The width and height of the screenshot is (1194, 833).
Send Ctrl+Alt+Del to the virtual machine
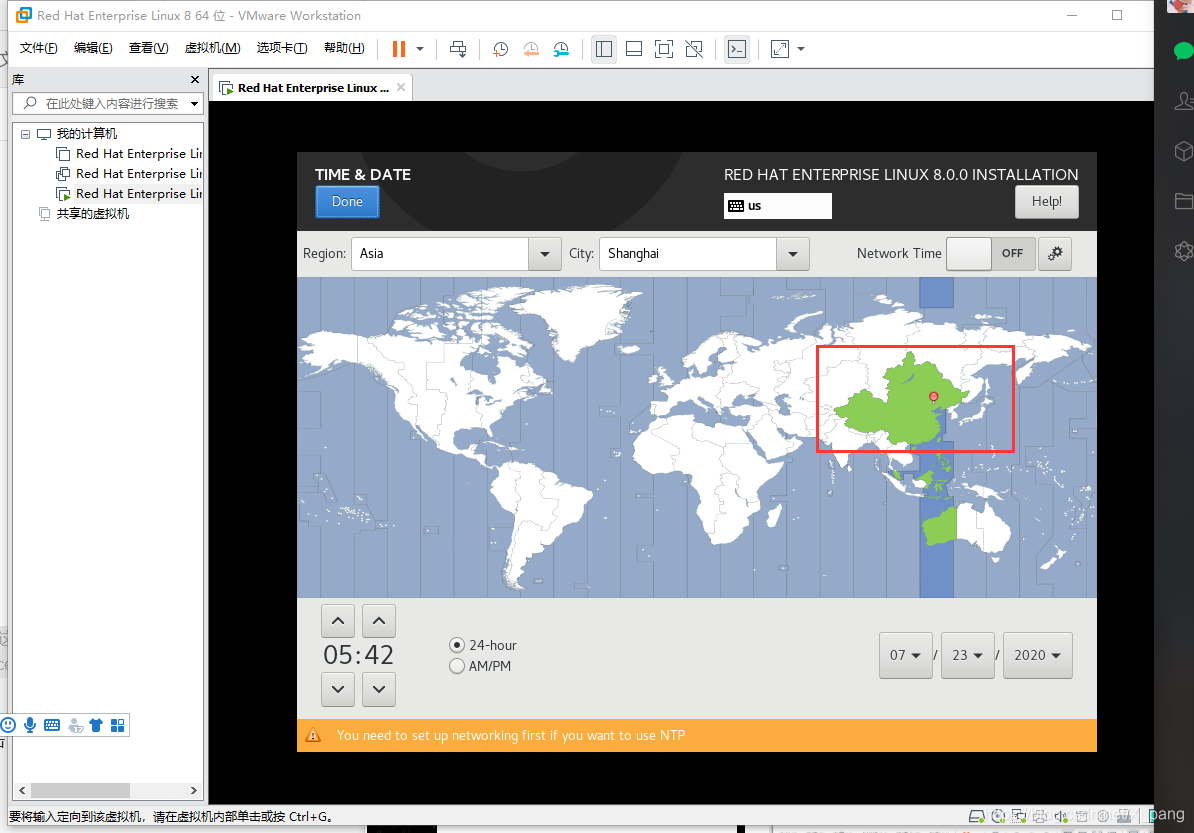pyautogui.click(x=458, y=49)
